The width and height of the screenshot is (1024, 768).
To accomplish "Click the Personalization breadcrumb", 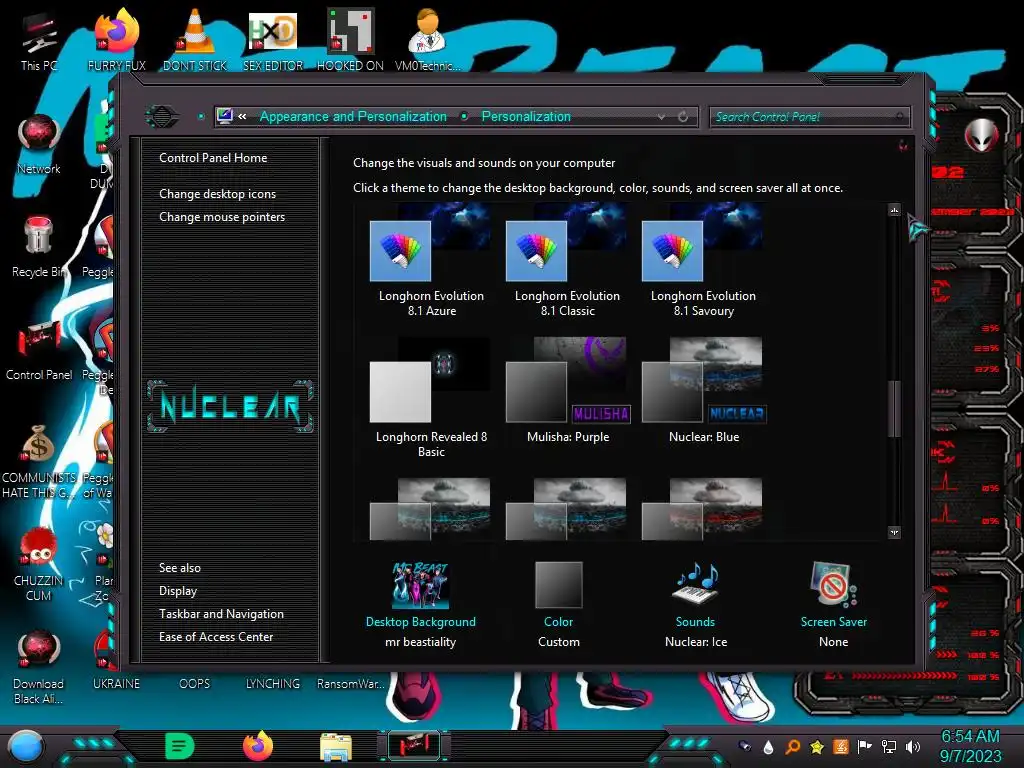I will (x=526, y=117).
